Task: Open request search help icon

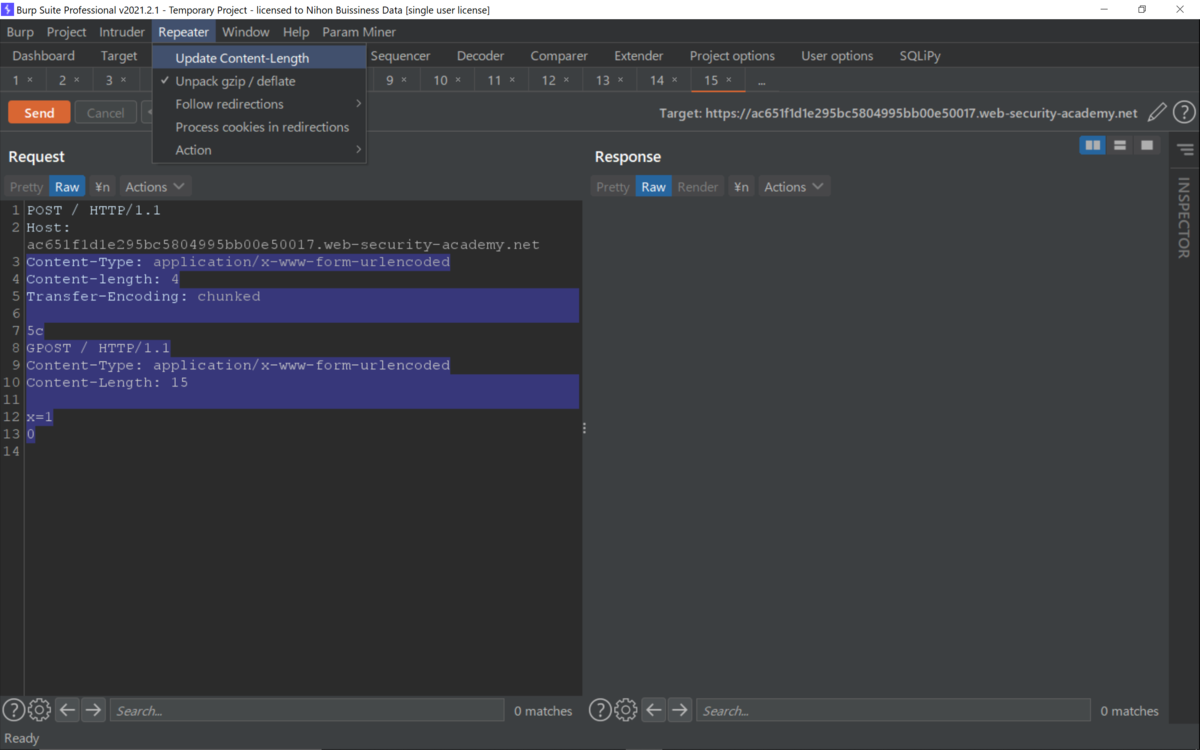Action: [13, 710]
